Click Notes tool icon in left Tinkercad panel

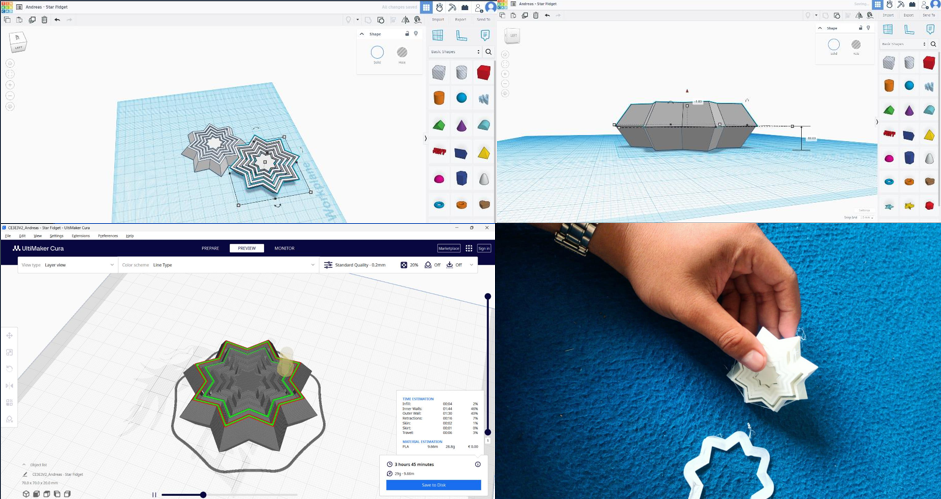click(x=485, y=35)
